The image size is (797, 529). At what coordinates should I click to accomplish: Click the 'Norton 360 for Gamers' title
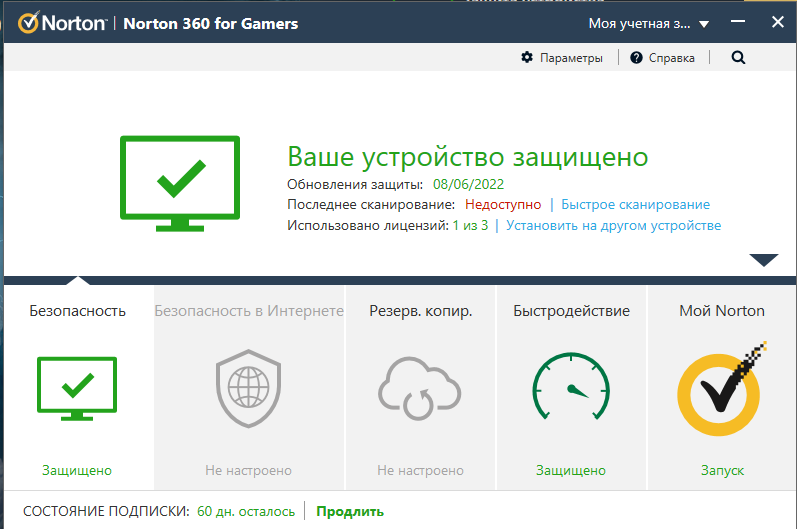click(x=211, y=23)
